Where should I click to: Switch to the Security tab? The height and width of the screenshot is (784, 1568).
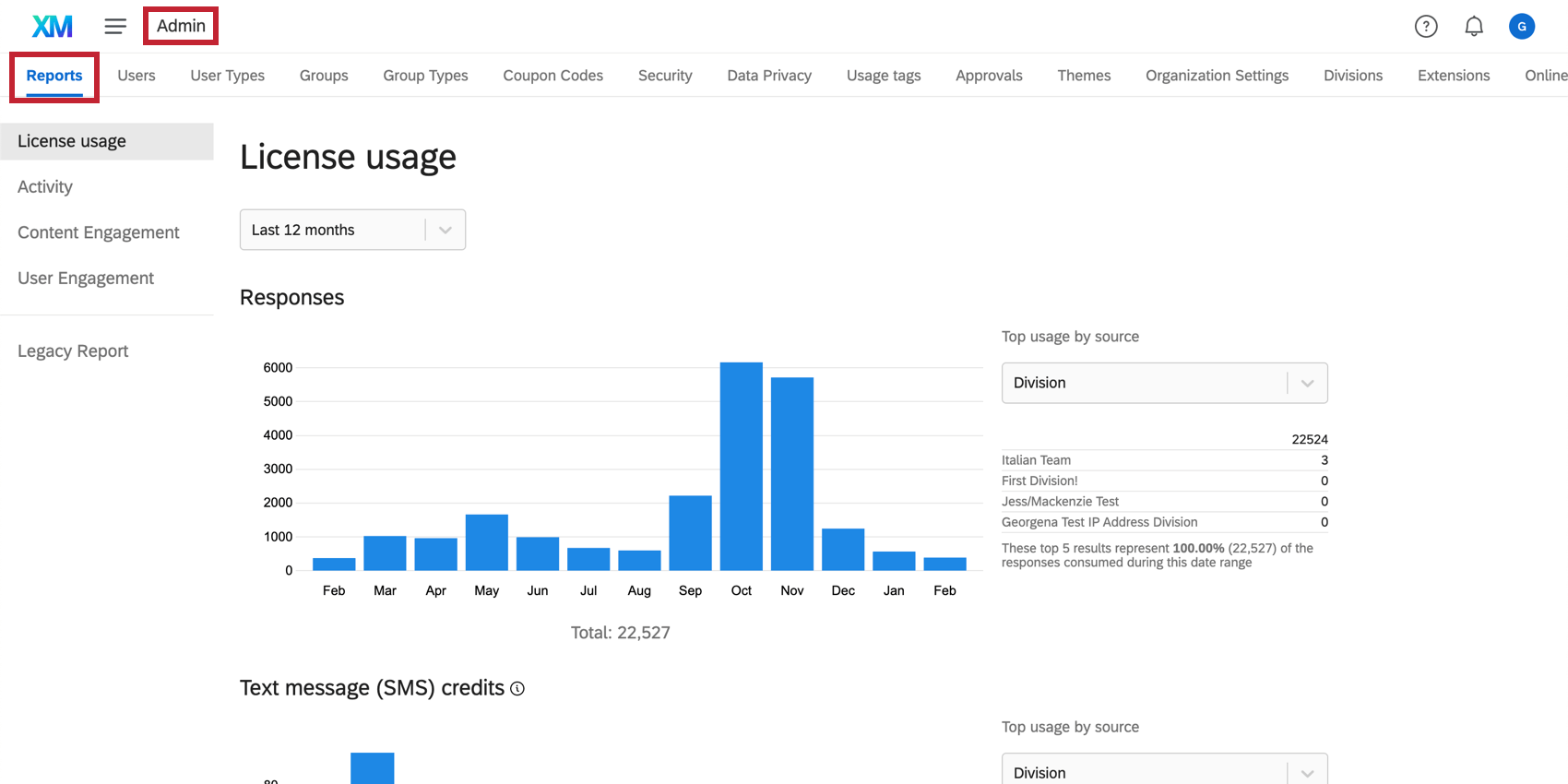click(665, 76)
